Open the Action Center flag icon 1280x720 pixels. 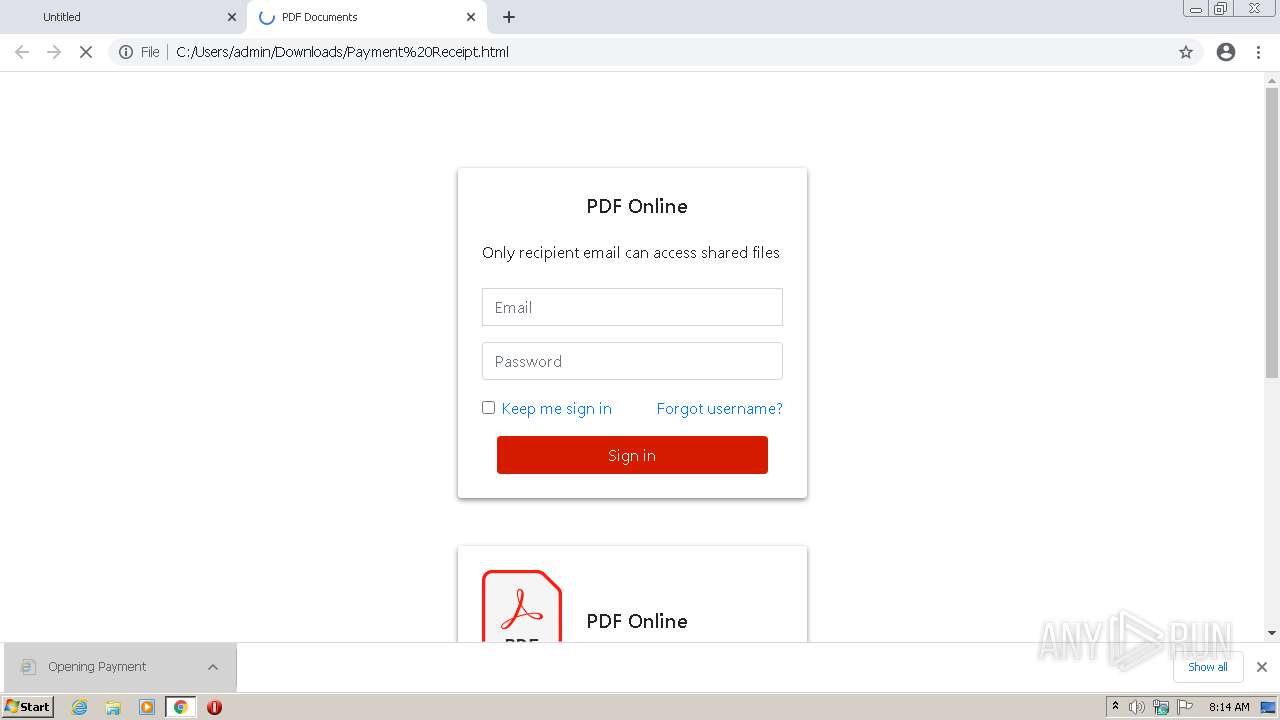pyautogui.click(x=1184, y=707)
